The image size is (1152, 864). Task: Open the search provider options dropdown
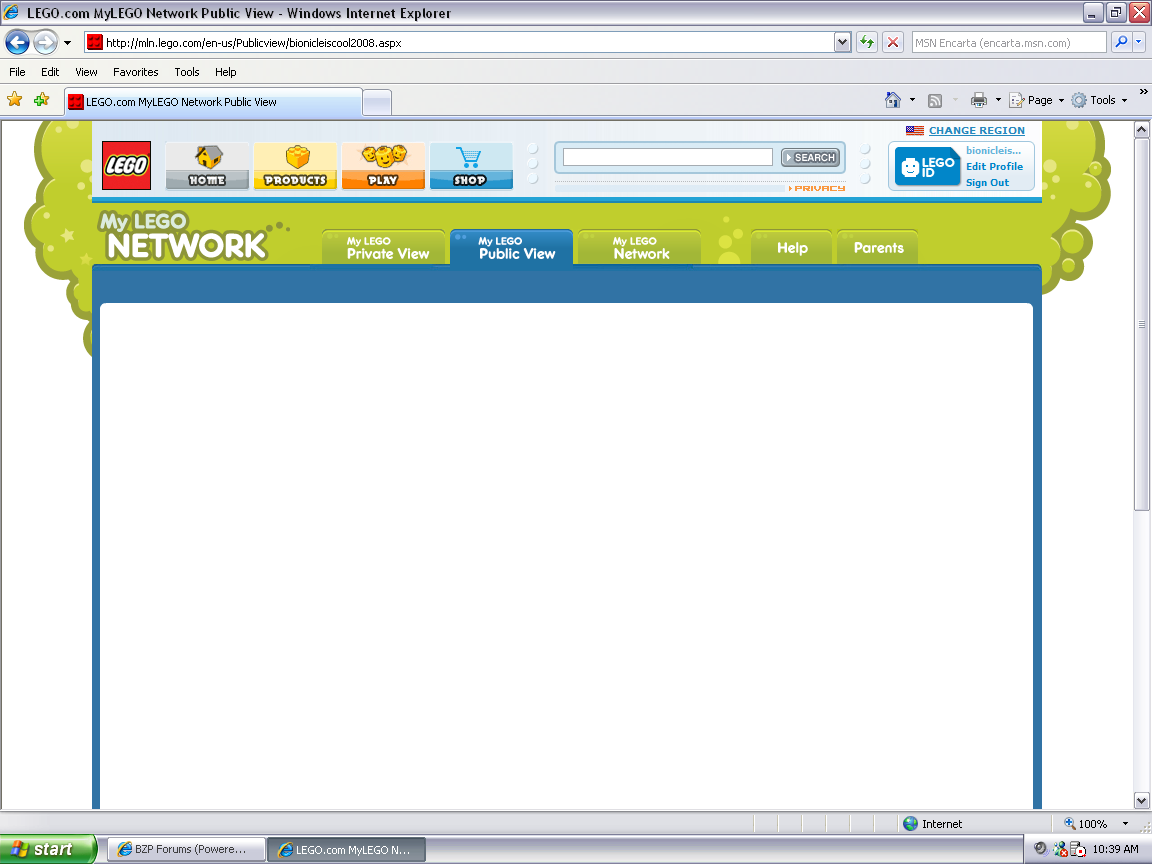pyautogui.click(x=1139, y=43)
